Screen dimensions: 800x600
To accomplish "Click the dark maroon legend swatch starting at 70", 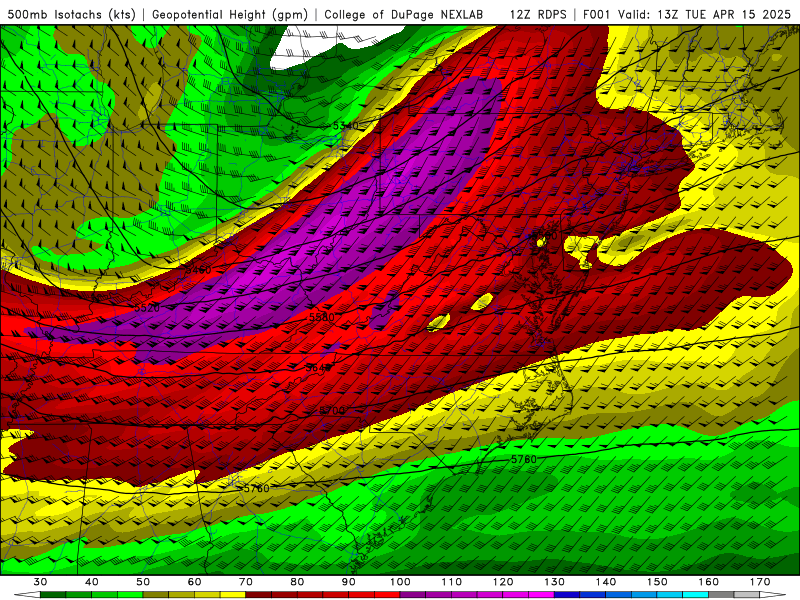I will pyautogui.click(x=259, y=595).
